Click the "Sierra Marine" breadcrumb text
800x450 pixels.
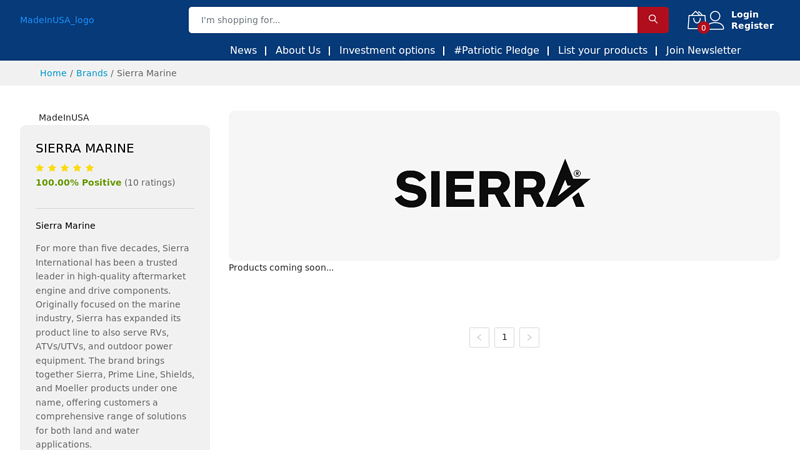tap(146, 73)
